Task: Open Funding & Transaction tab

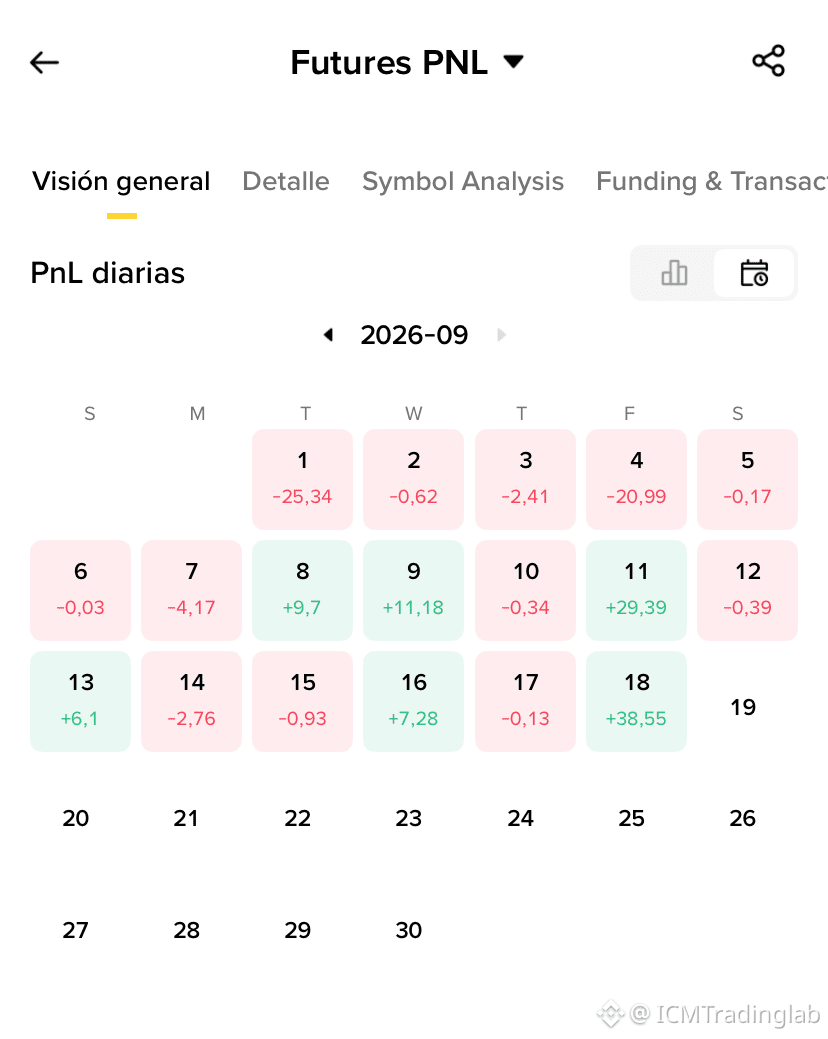Action: tap(711, 181)
